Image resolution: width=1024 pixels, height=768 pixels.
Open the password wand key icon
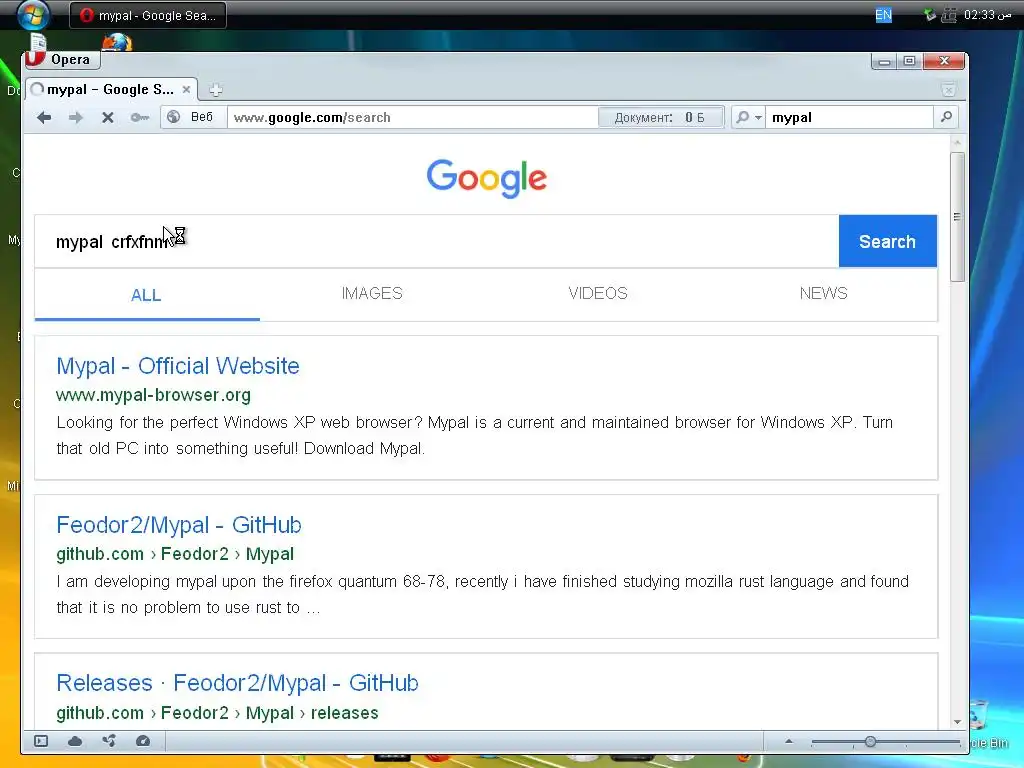(x=140, y=118)
